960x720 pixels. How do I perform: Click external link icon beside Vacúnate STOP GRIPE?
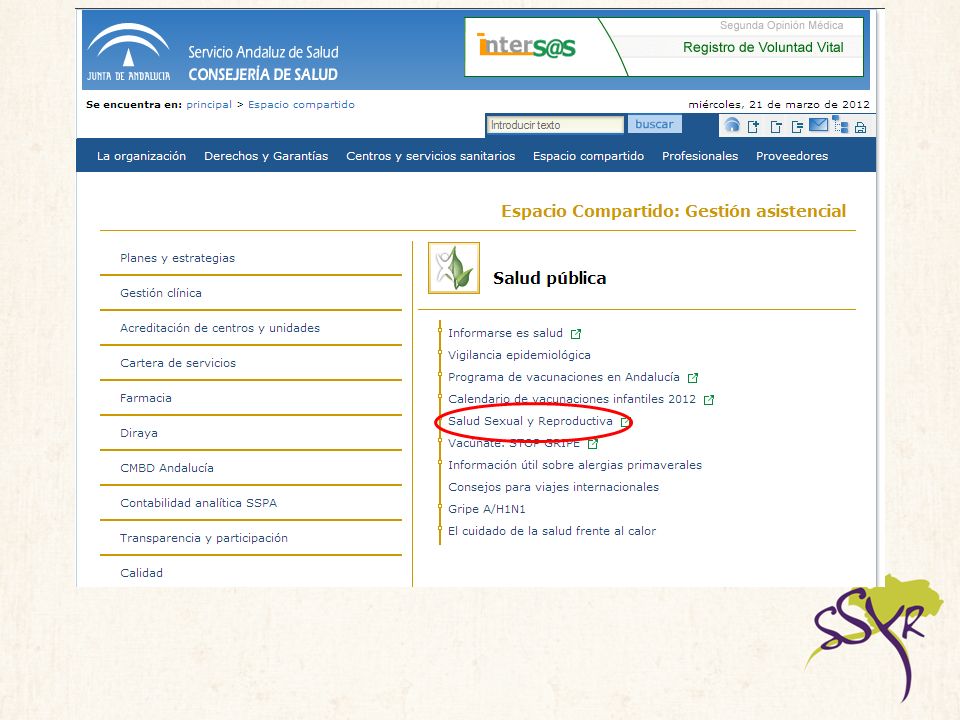coord(592,444)
